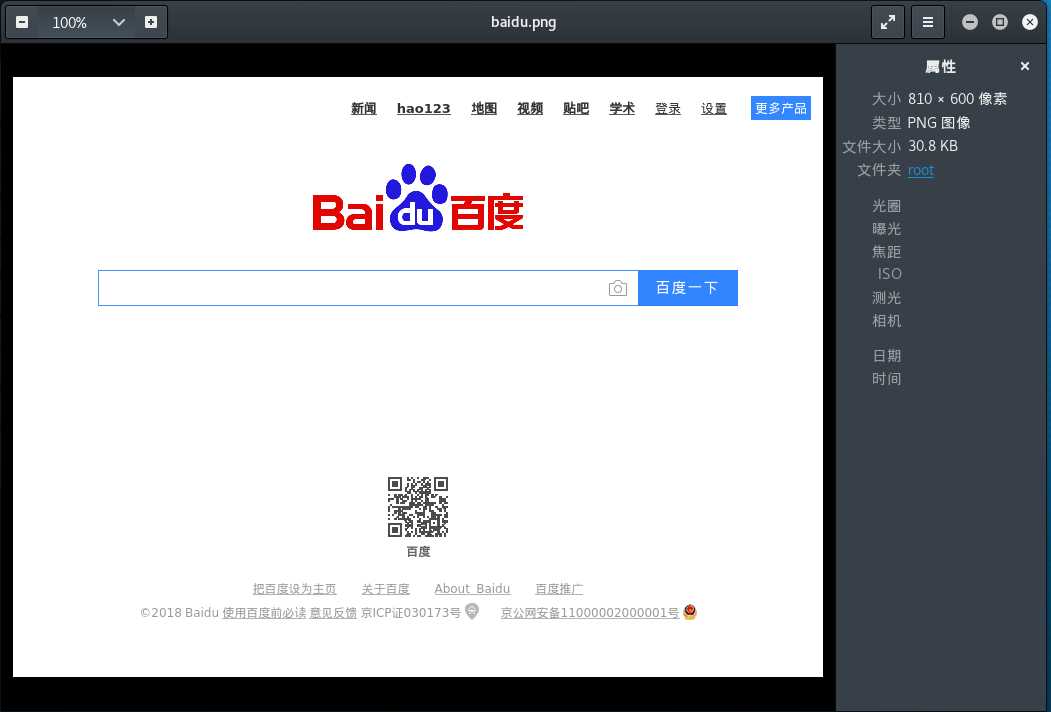Screen dimensions: 1051x712
Task: Enter fullscreen view mode
Action: pos(887,22)
